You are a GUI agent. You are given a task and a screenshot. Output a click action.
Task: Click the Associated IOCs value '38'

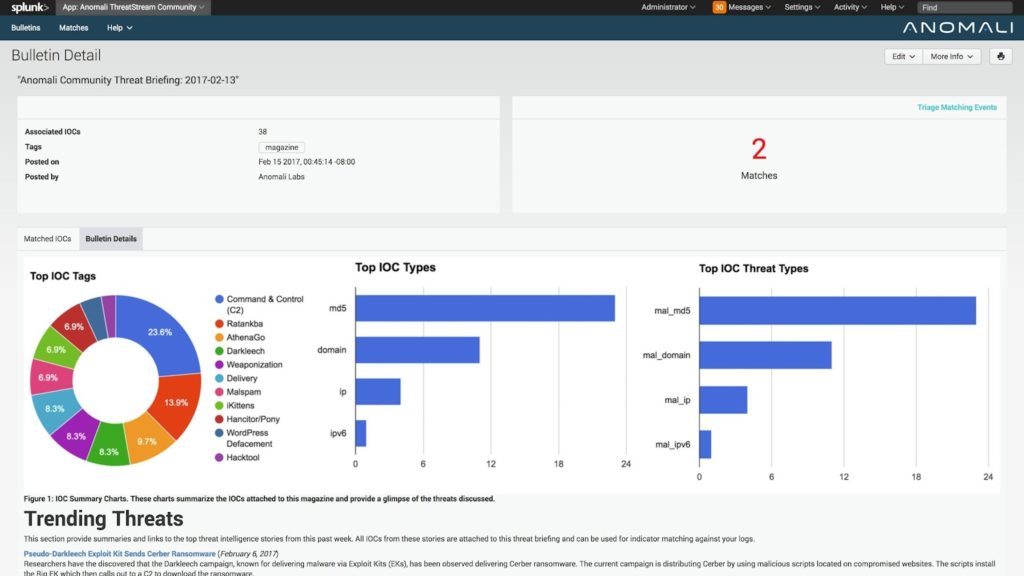263,132
